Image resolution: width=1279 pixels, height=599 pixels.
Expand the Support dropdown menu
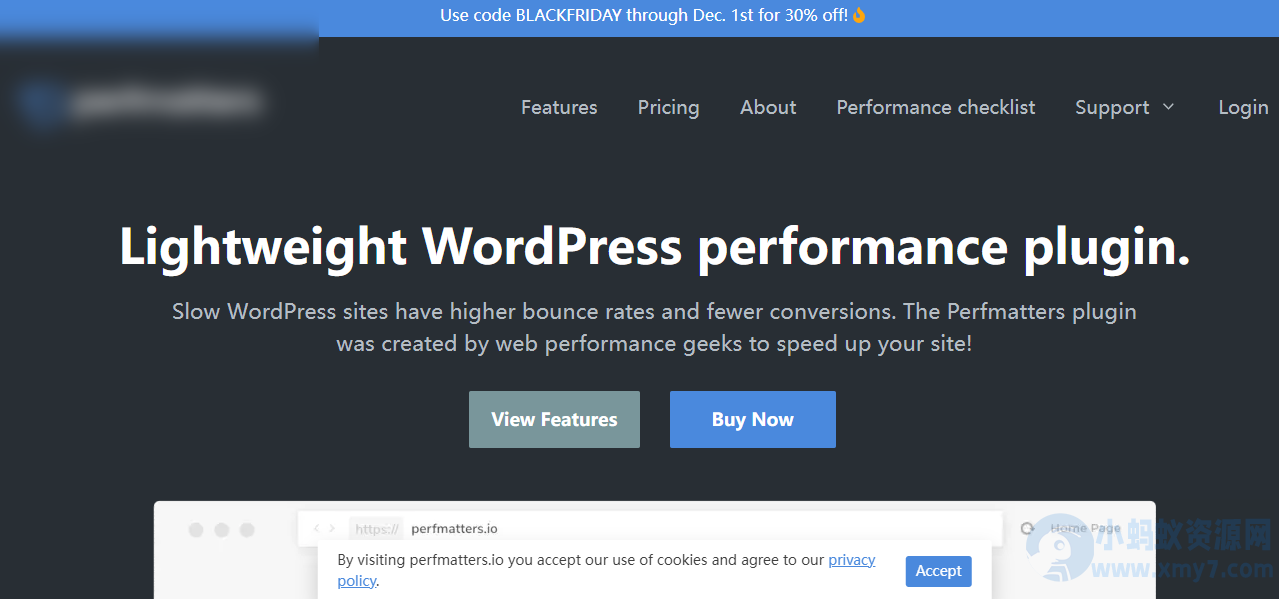point(1124,107)
